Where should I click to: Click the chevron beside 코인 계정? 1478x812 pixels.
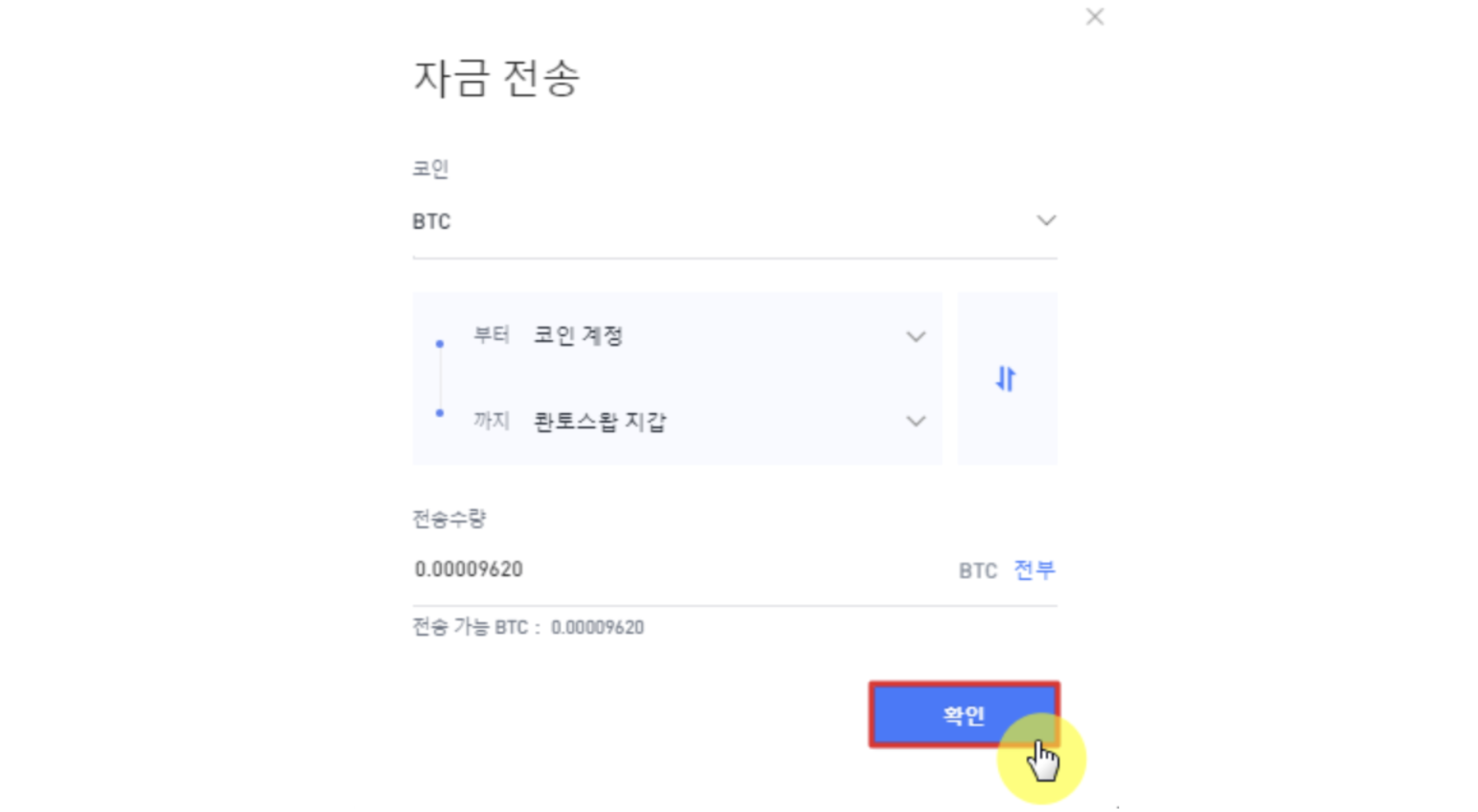click(x=915, y=338)
